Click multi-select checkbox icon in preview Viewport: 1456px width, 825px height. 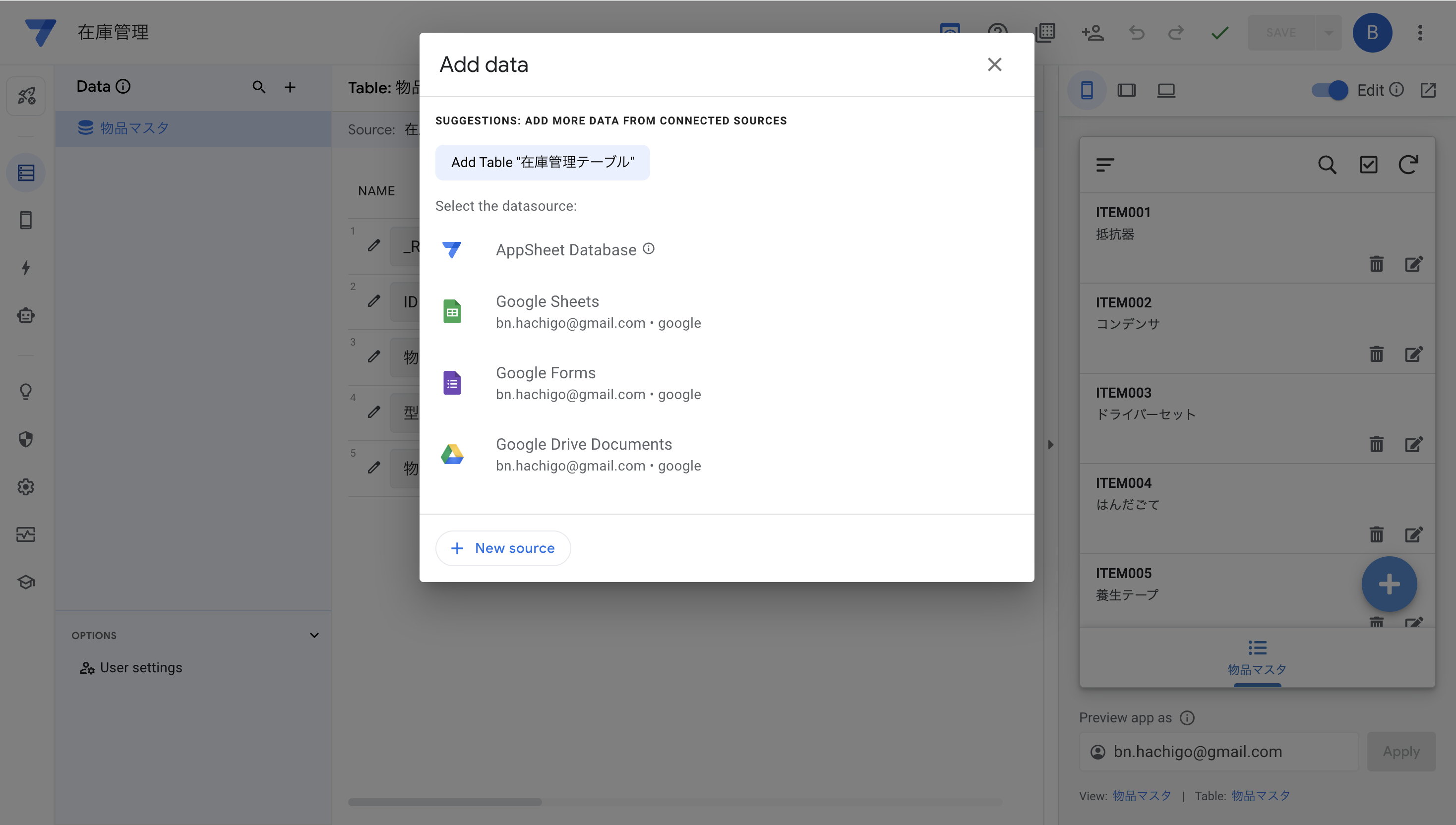click(x=1368, y=165)
